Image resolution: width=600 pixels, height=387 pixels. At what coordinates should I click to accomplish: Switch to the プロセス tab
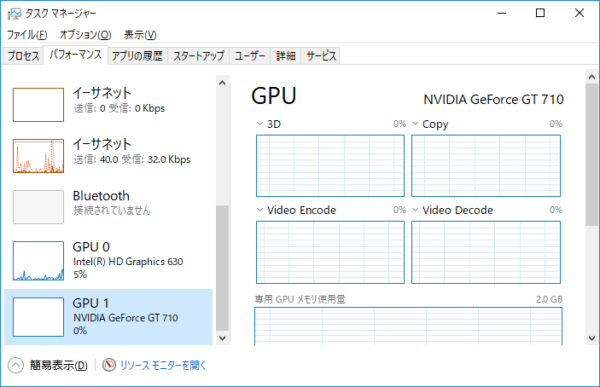(23, 56)
